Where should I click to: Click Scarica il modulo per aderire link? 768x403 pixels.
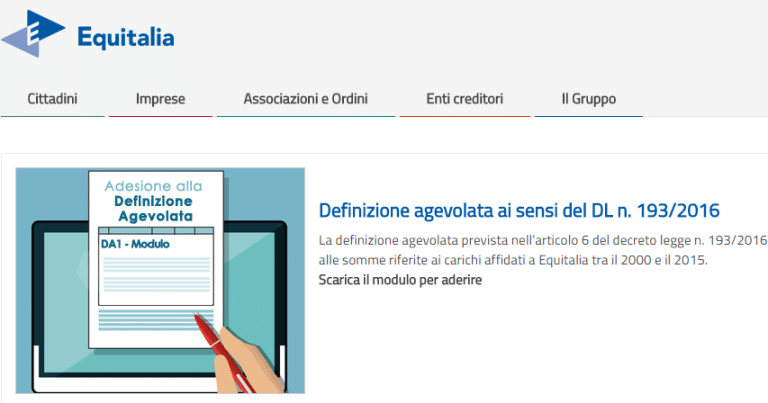pos(400,280)
